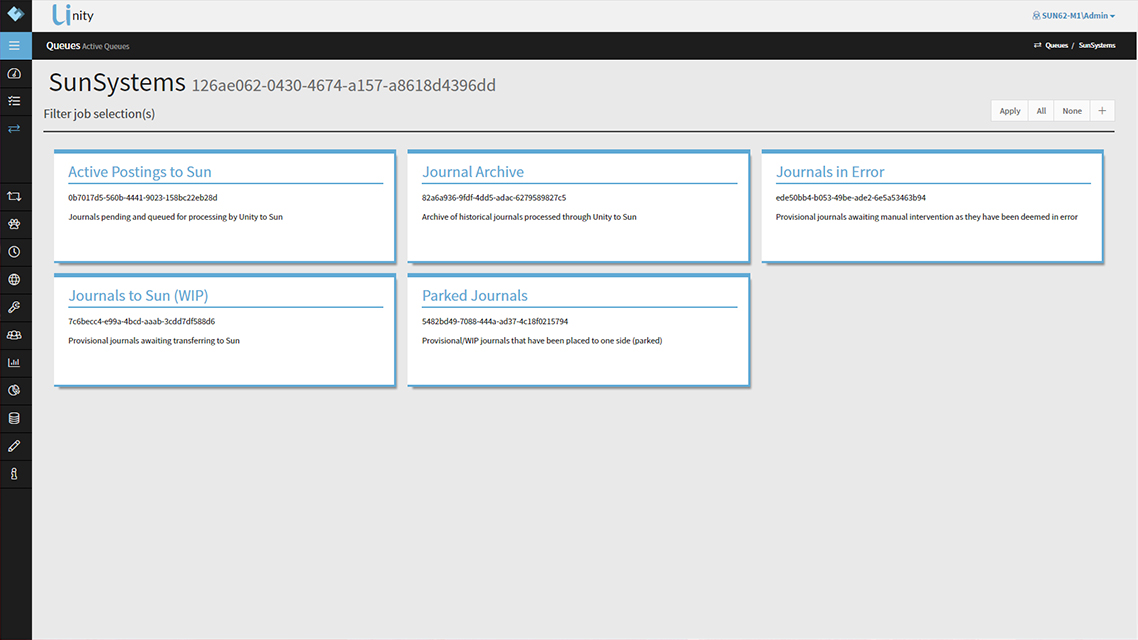Click ID ede50bb4-b053-49be-ade2-6e5a53463b94

851,197
